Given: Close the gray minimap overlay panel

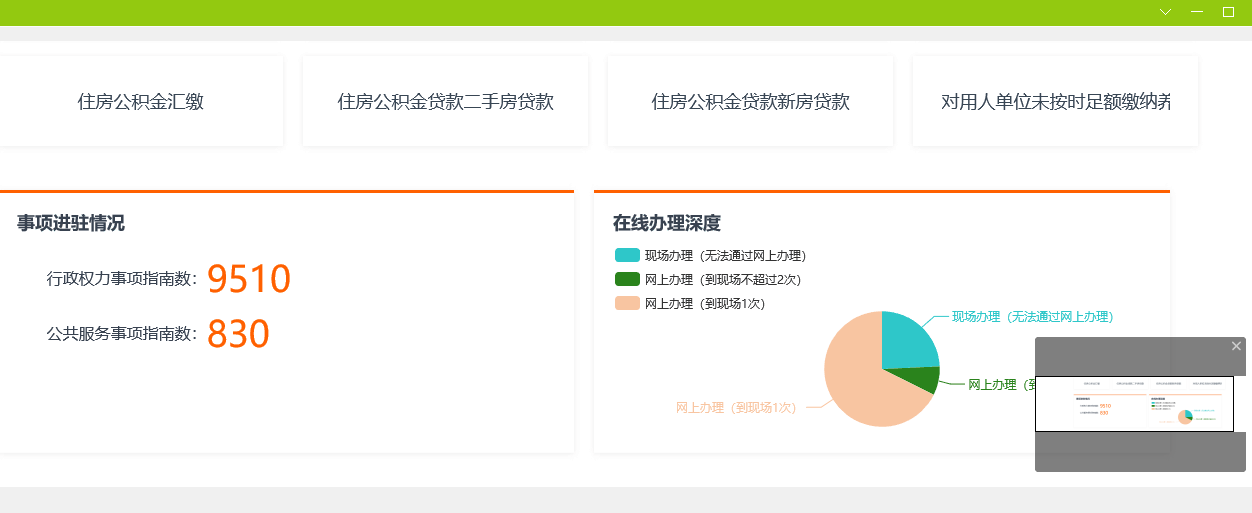Looking at the screenshot, I should 1236,346.
